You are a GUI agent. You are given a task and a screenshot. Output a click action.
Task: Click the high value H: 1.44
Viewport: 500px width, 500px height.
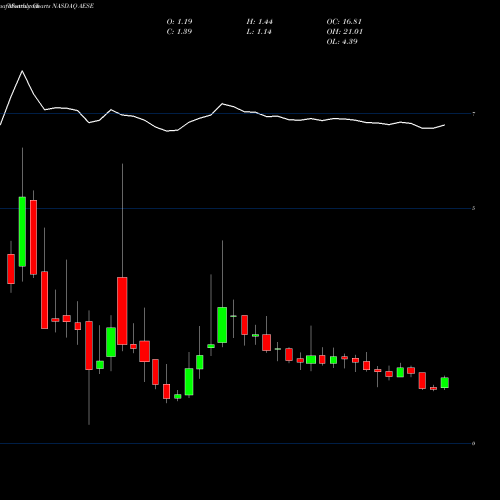260,22
